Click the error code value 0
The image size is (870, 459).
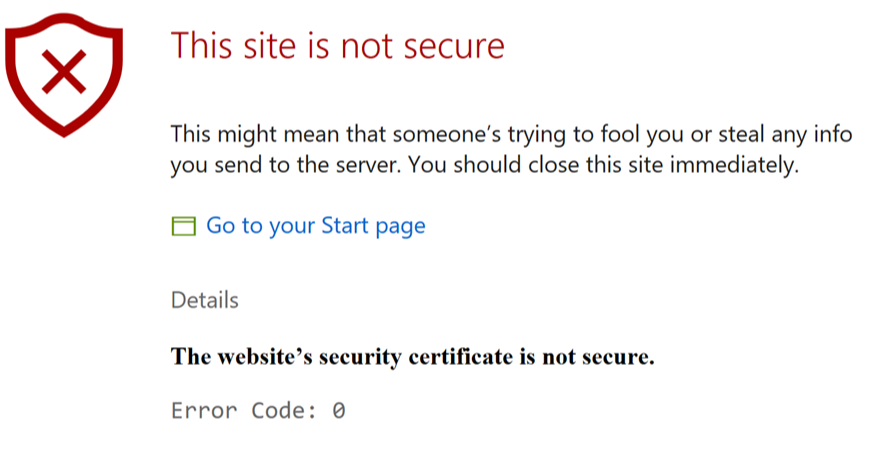tap(339, 411)
